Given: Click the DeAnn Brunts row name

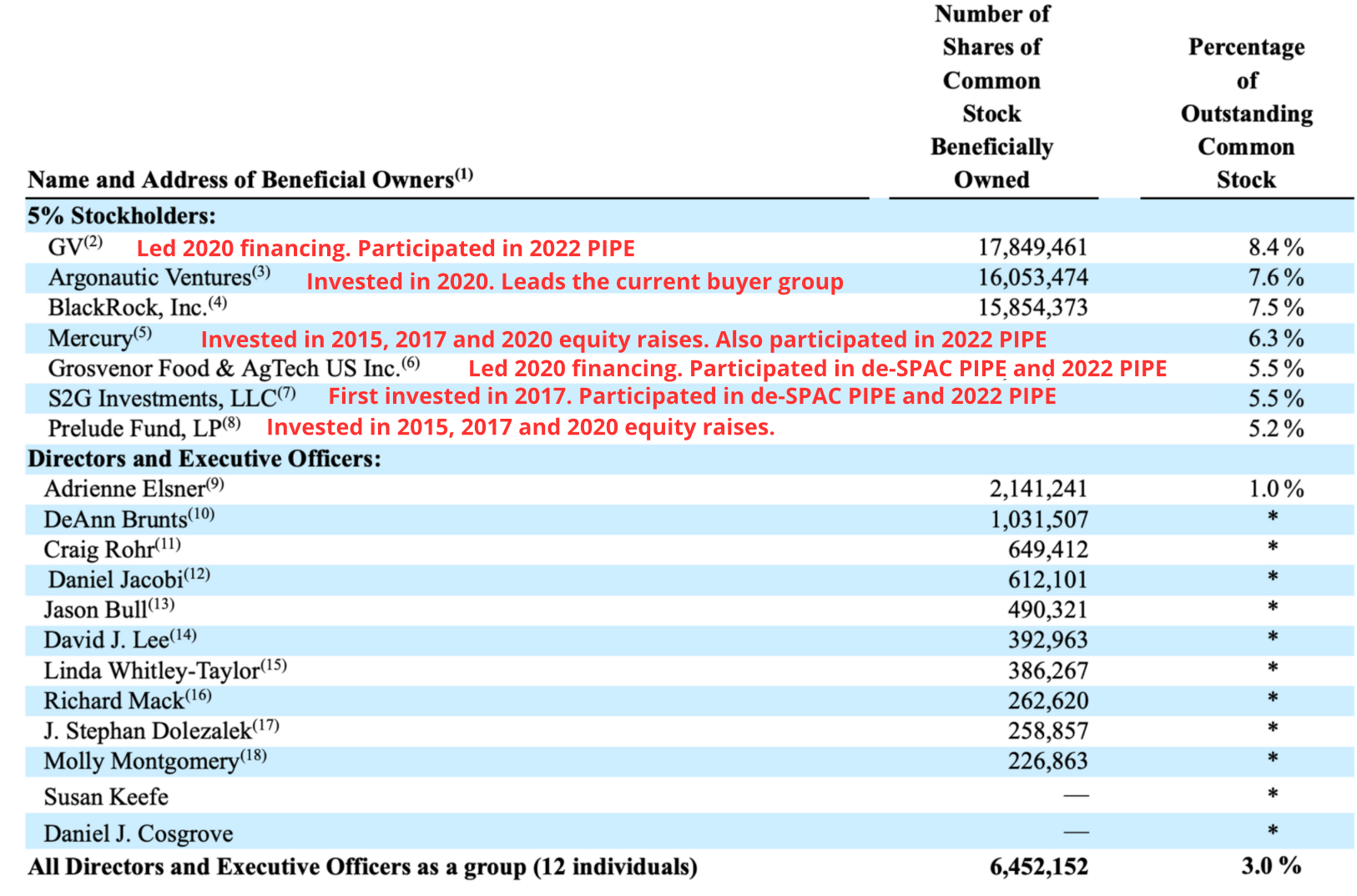Looking at the screenshot, I should [x=115, y=520].
